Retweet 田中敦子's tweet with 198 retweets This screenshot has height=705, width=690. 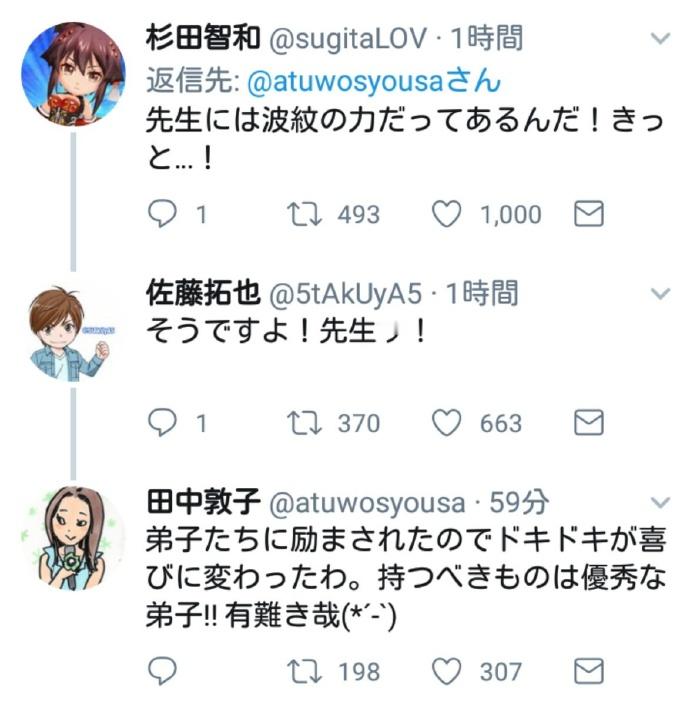(x=304, y=671)
